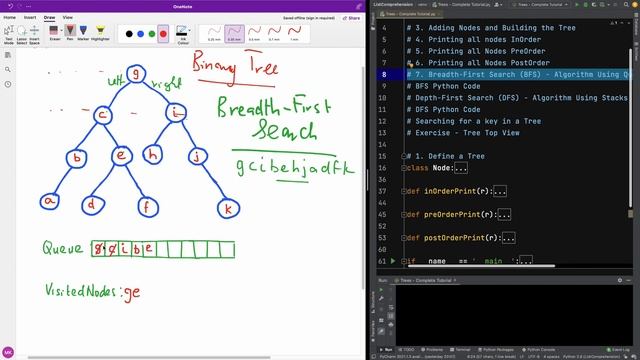The height and width of the screenshot is (360, 640).
Task: Open the Run tool window button
Action: [386, 350]
